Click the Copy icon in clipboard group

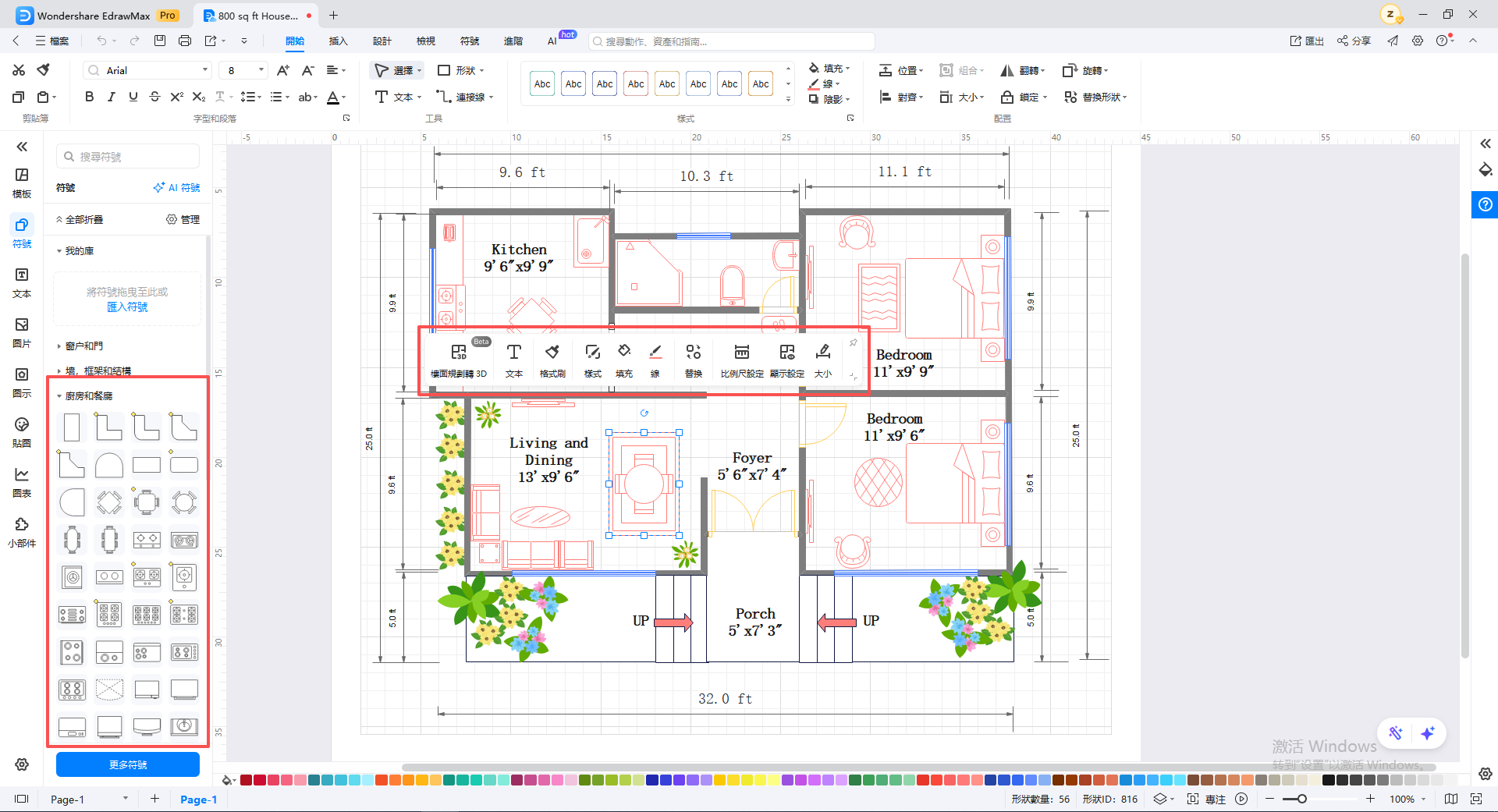point(19,97)
